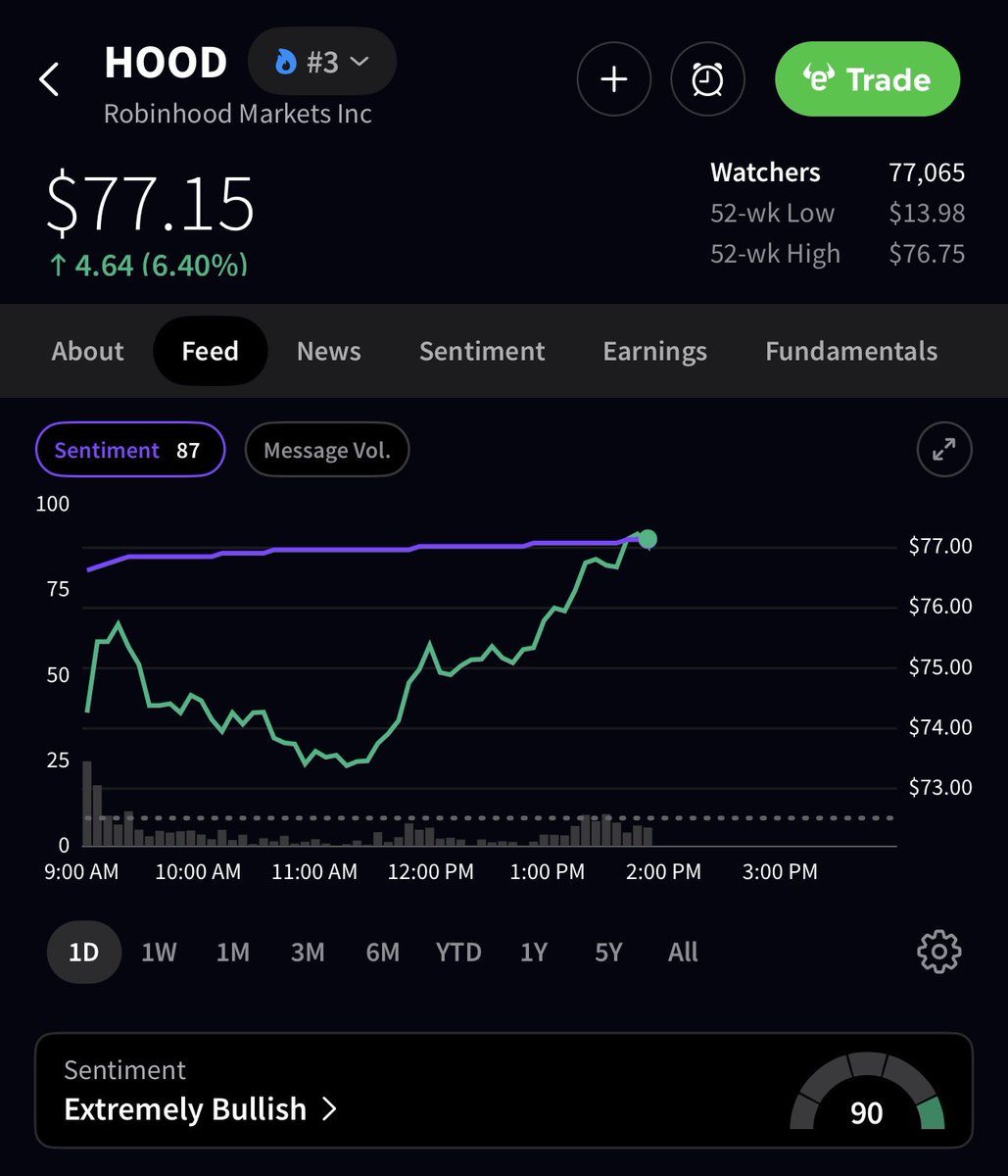Click the 4.64 (6.40%) change text

coord(148,266)
